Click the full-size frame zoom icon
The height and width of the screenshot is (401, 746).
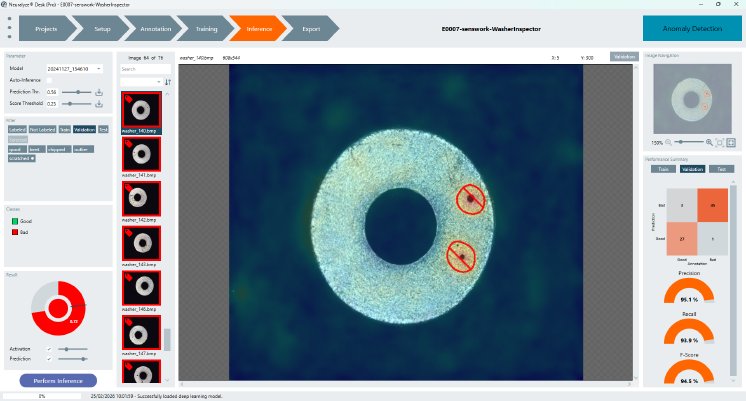point(732,142)
